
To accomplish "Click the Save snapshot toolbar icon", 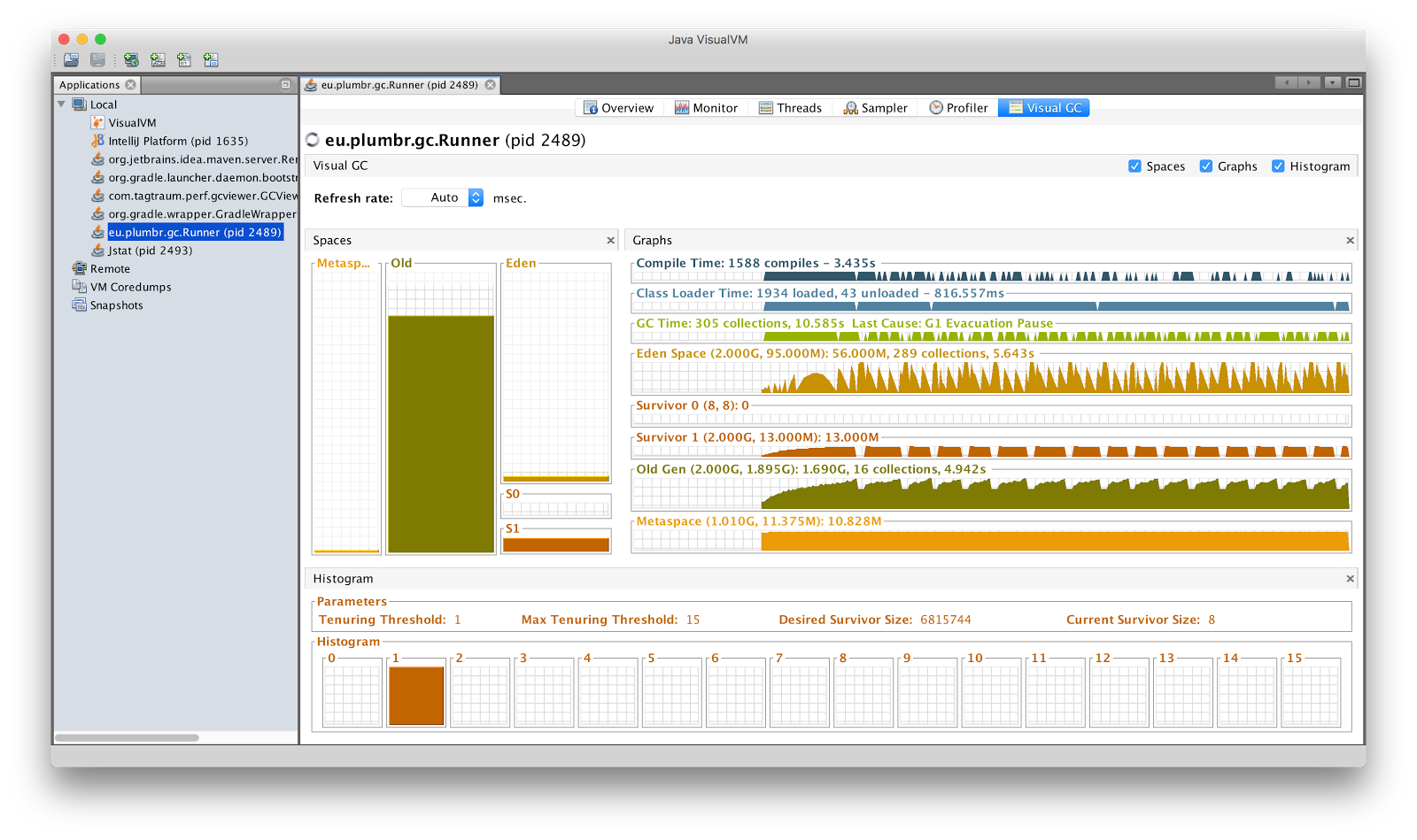I will click(97, 60).
